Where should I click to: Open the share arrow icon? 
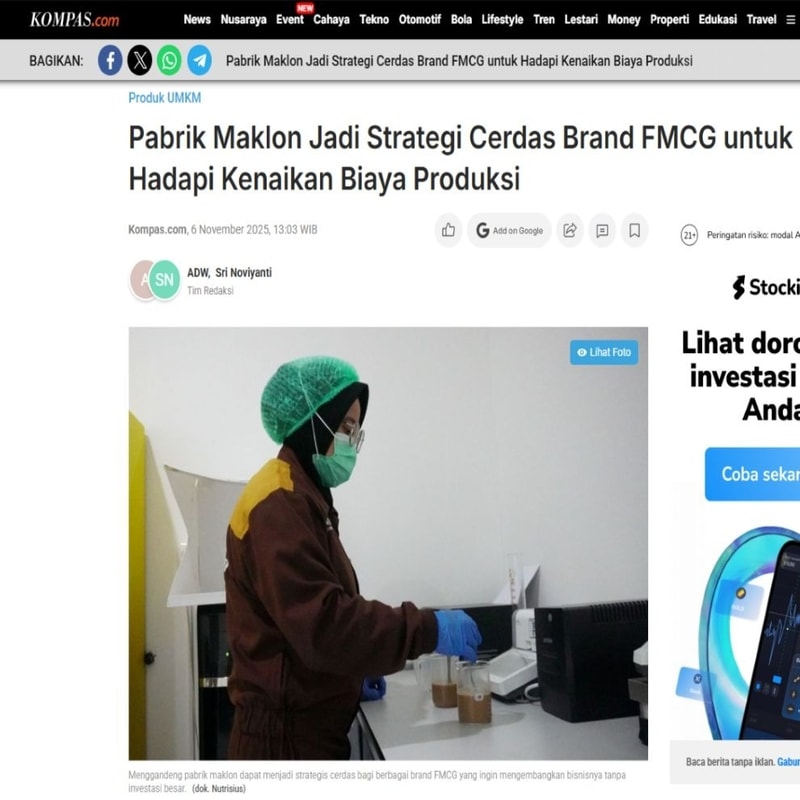click(570, 230)
